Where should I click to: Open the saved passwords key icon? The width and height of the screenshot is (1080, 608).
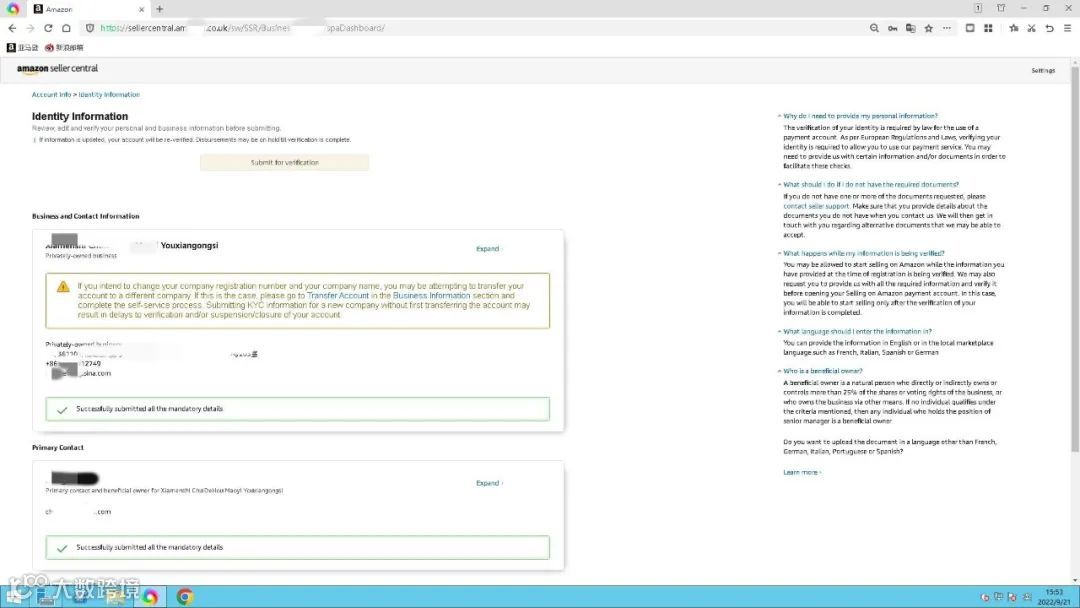coord(893,28)
